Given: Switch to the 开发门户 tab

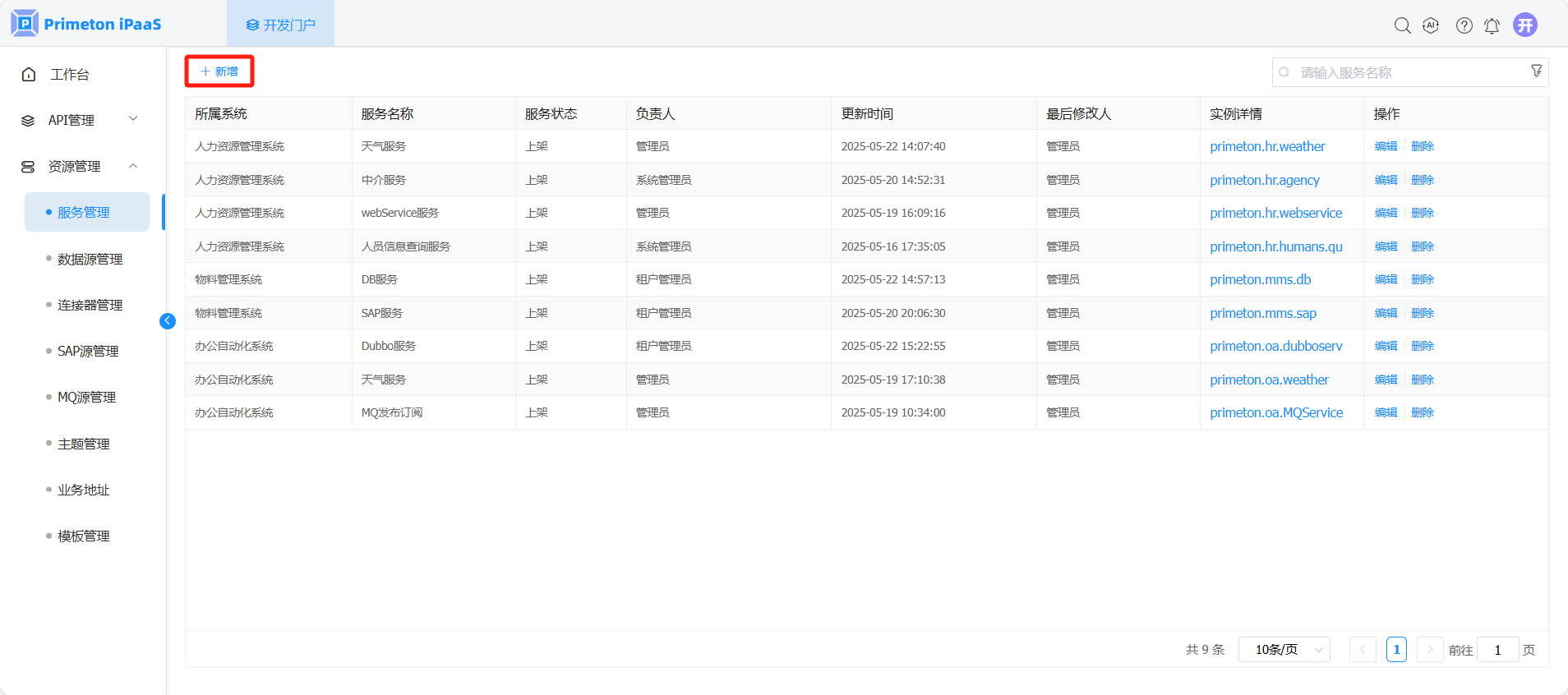Looking at the screenshot, I should 281,25.
